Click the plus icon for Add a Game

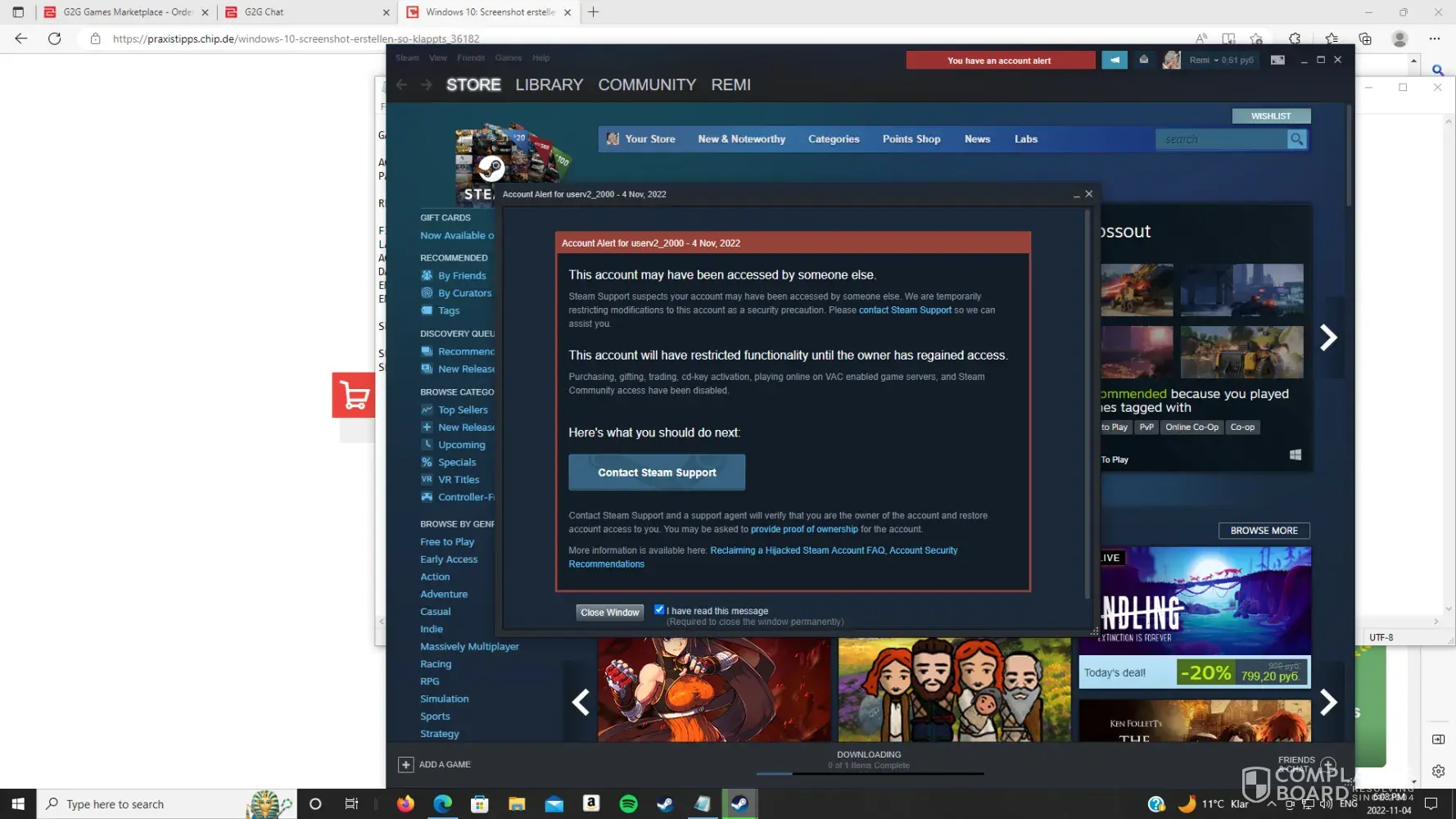click(x=405, y=764)
